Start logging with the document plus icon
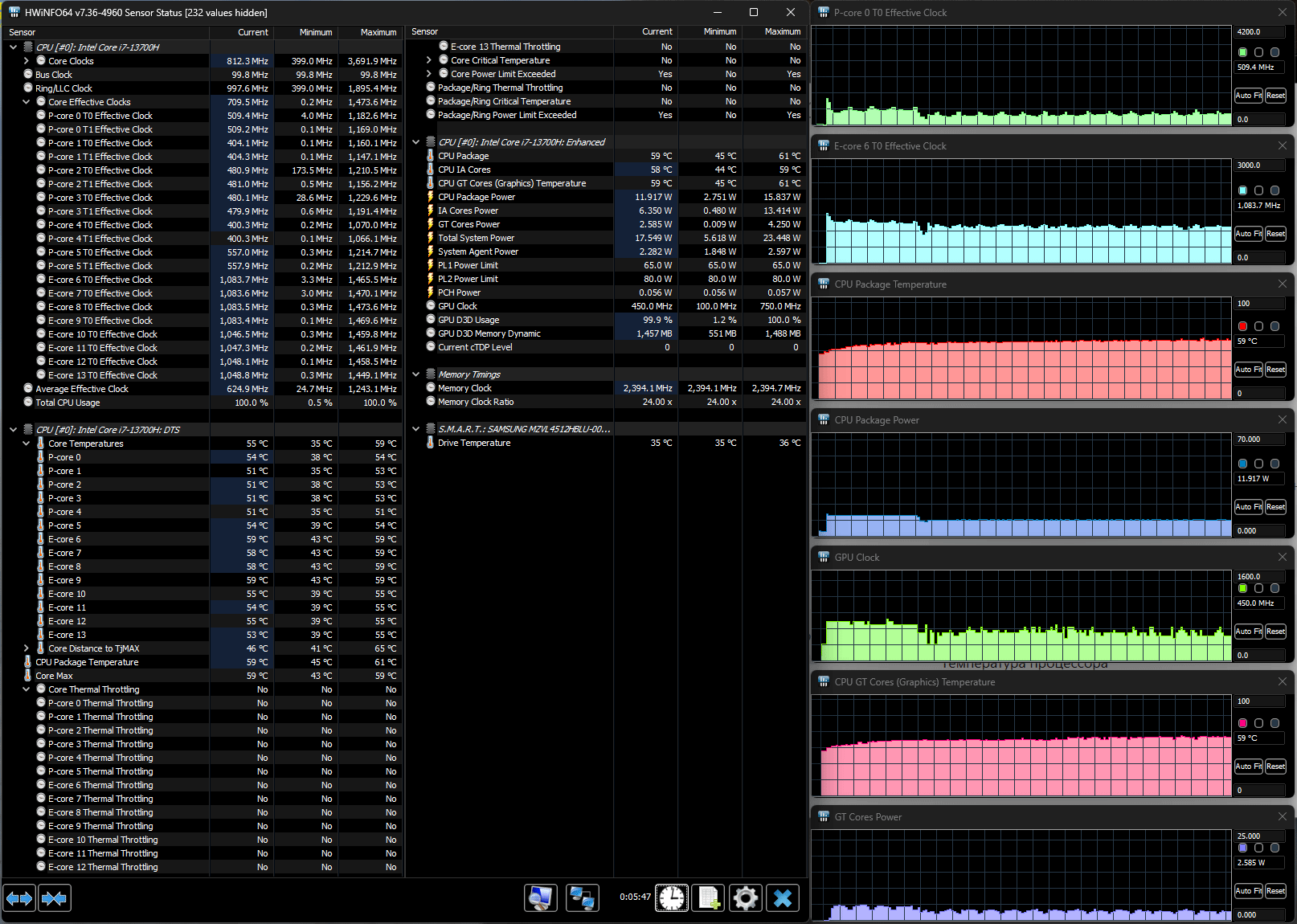Image resolution: width=1297 pixels, height=924 pixels. (708, 897)
